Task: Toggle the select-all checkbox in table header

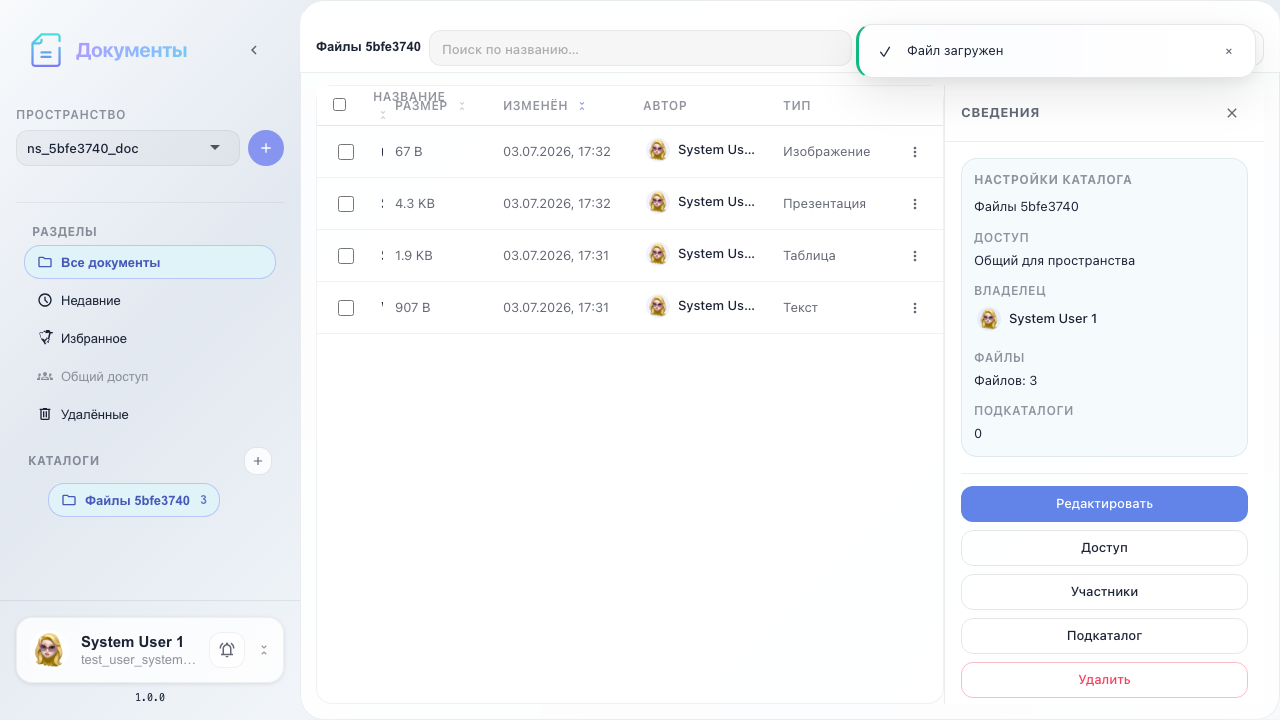Action: [x=339, y=105]
